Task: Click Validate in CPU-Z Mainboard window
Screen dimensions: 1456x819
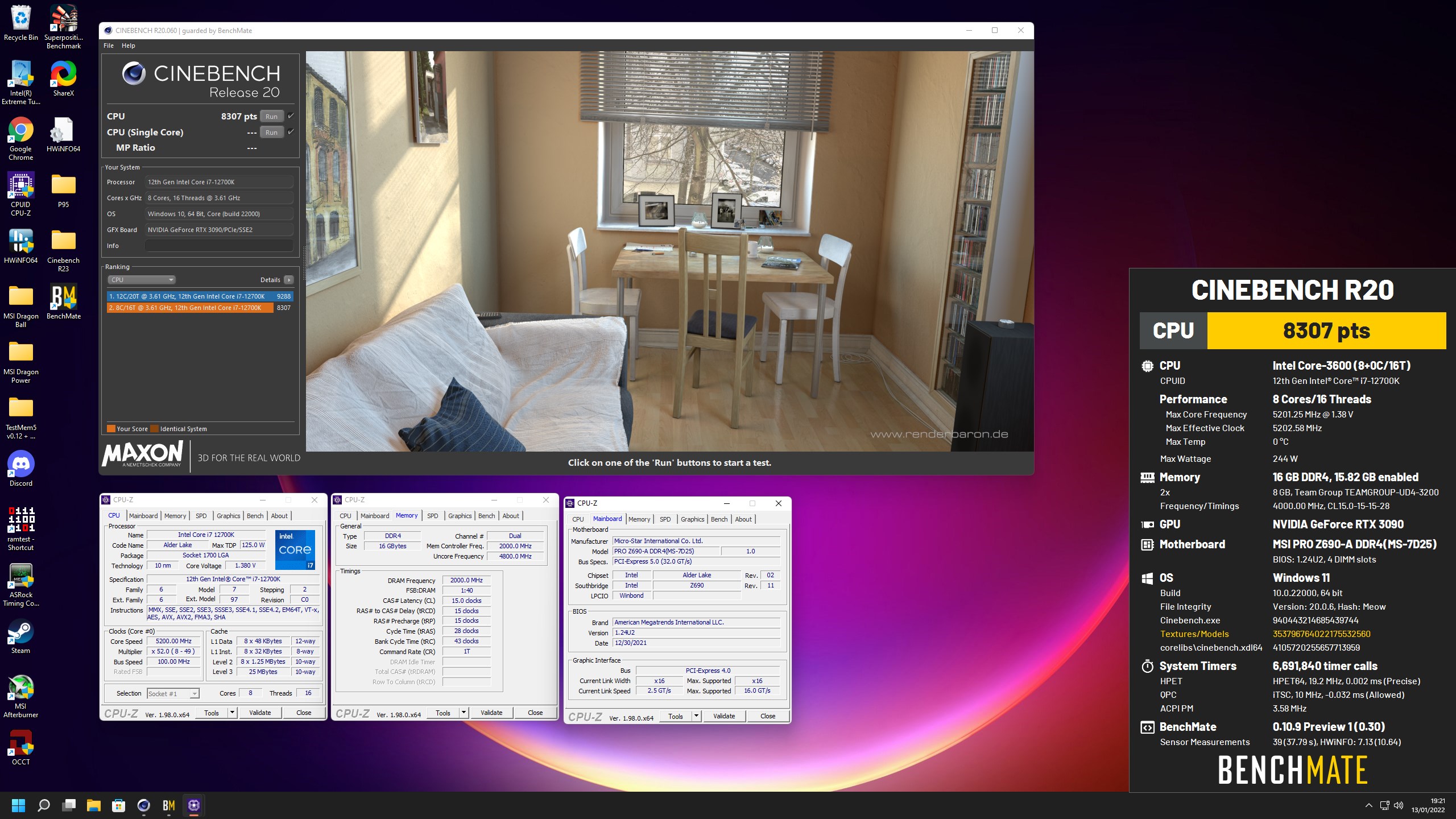Action: 724,716
